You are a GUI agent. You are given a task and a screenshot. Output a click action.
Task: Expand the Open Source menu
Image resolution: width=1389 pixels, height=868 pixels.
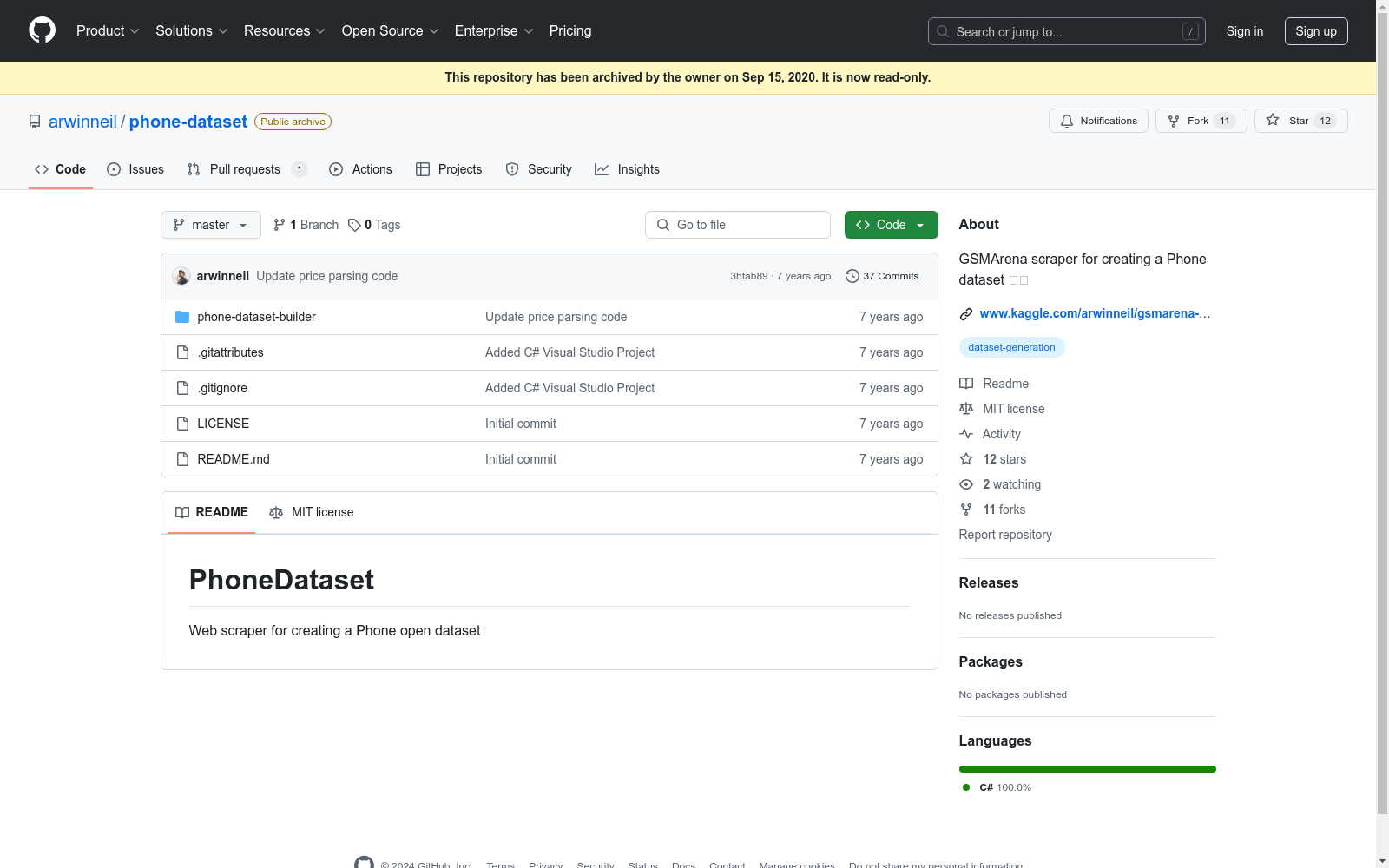pyautogui.click(x=391, y=31)
